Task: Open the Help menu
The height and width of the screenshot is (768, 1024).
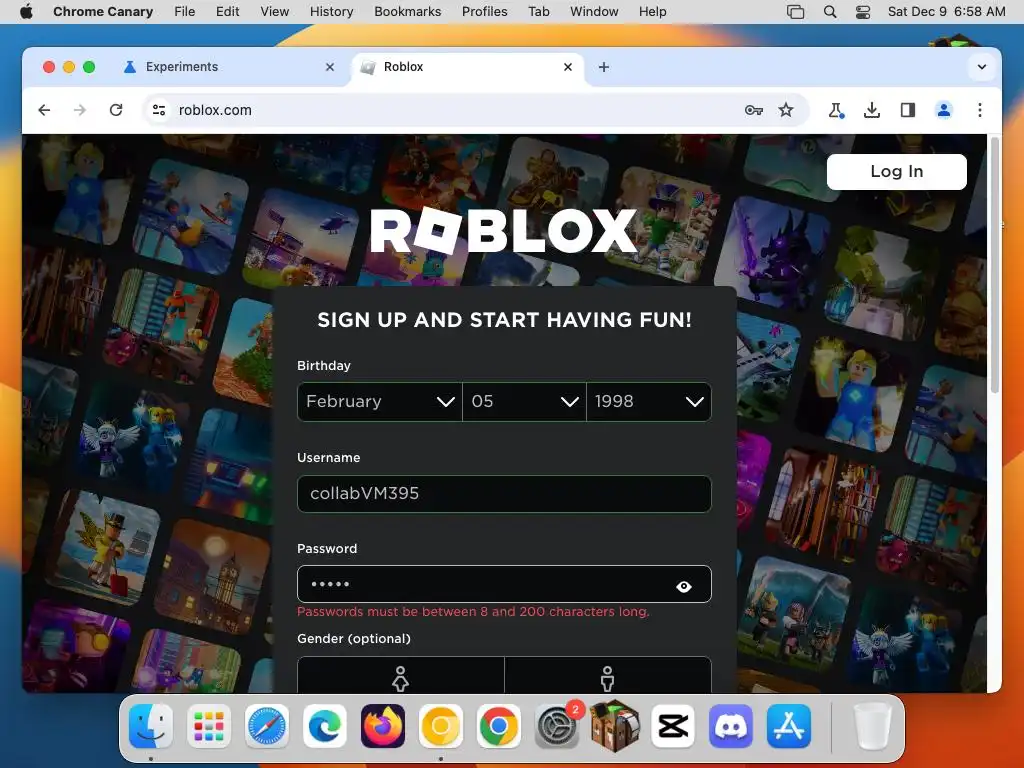Action: [x=652, y=11]
